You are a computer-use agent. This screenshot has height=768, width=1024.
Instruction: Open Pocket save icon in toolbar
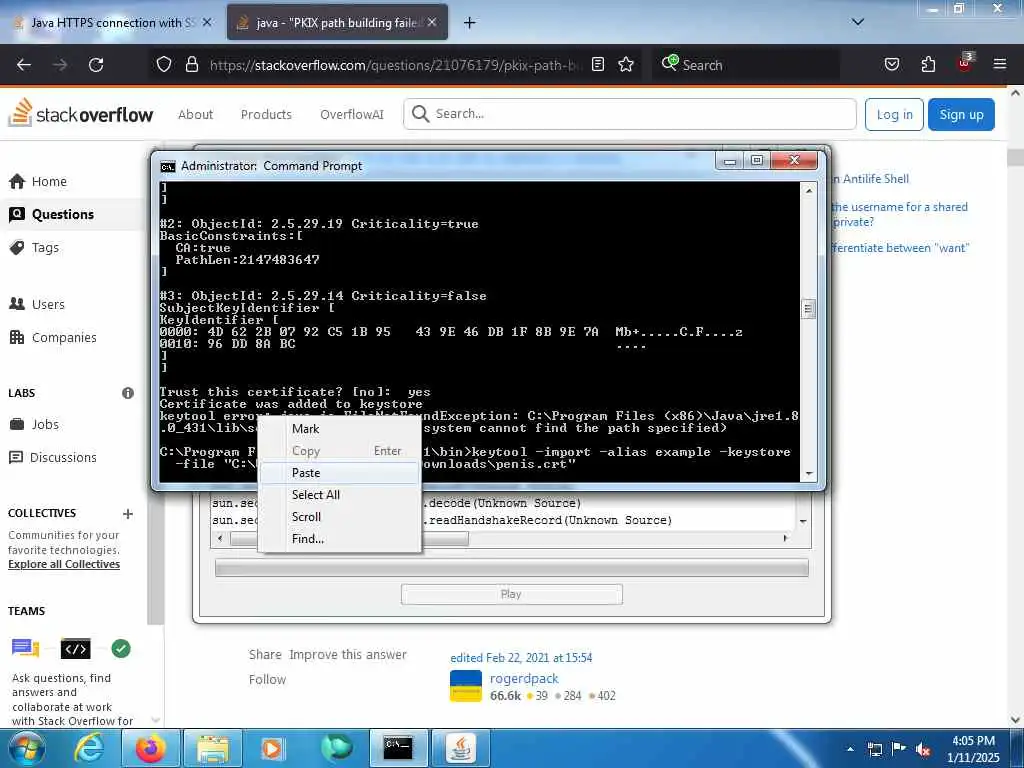pyautogui.click(x=891, y=65)
